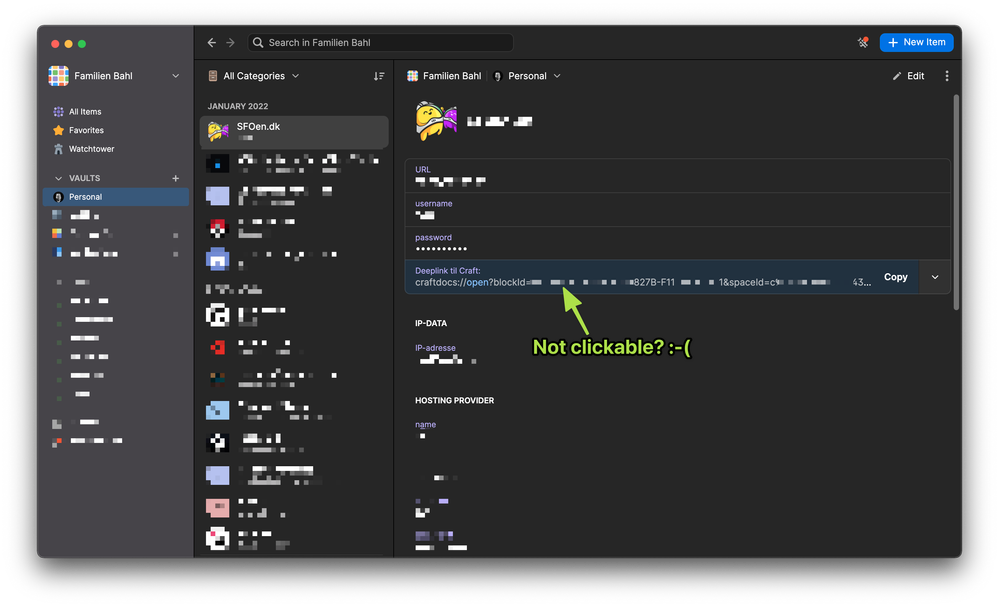Viewport: 999px width, 607px height.
Task: Open the sort order options icon
Action: [378, 76]
